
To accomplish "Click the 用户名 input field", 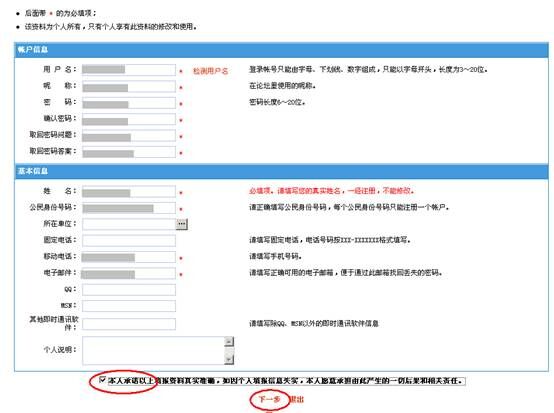I will tap(129, 70).
